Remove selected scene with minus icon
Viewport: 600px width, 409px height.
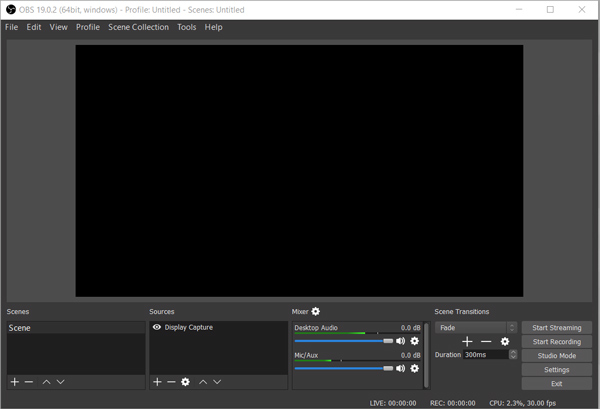(x=29, y=382)
